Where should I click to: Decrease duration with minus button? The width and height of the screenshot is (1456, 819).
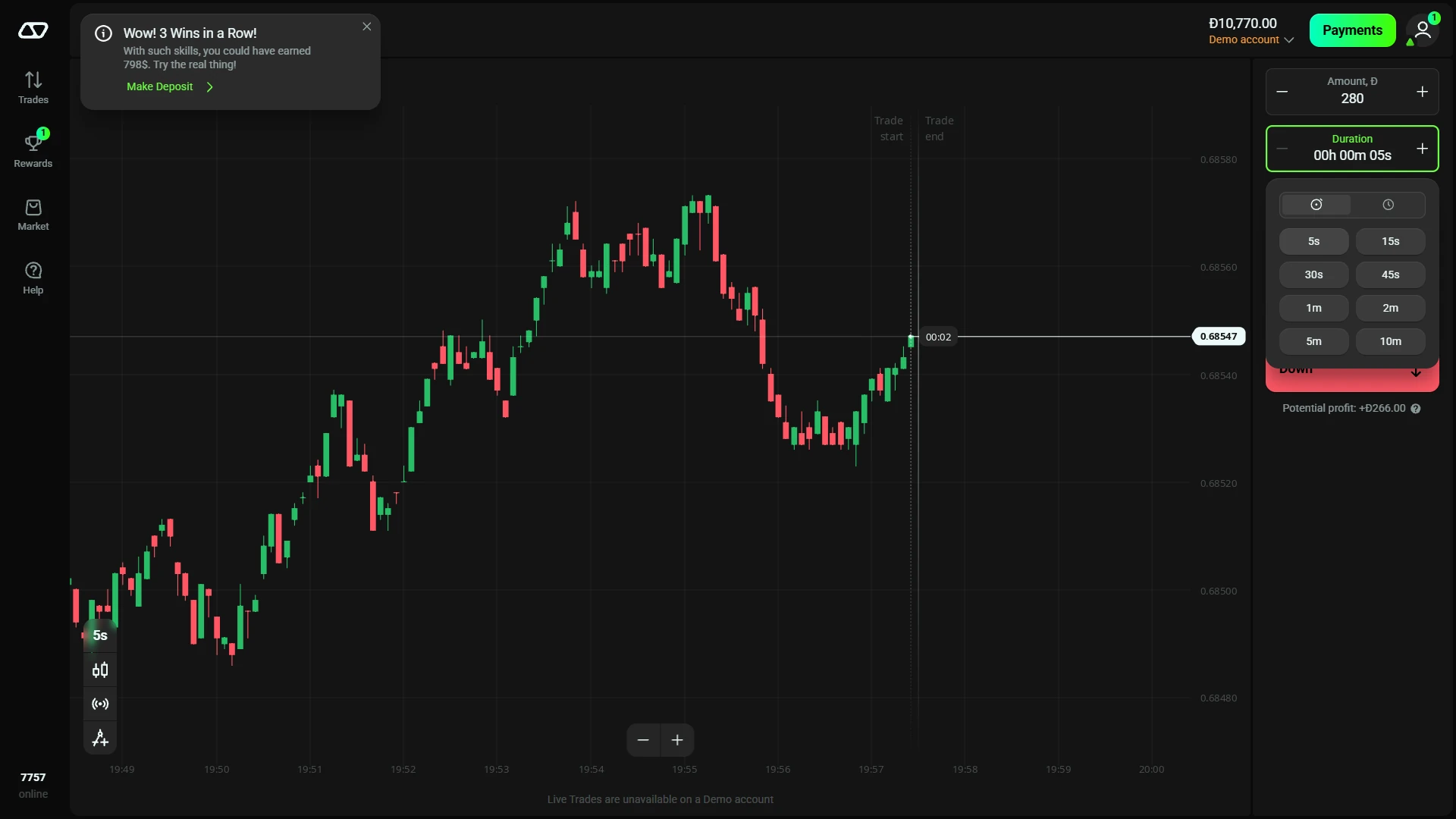coord(1282,149)
